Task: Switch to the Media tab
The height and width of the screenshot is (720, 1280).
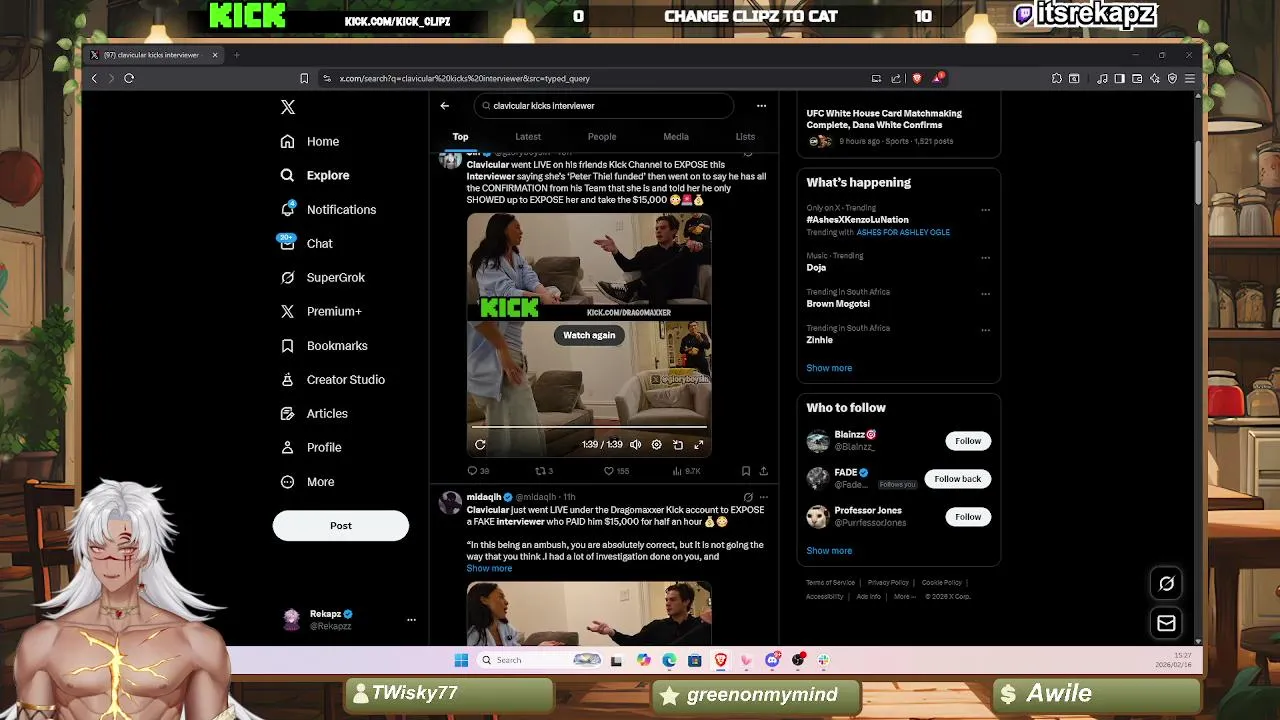Action: coord(676,136)
